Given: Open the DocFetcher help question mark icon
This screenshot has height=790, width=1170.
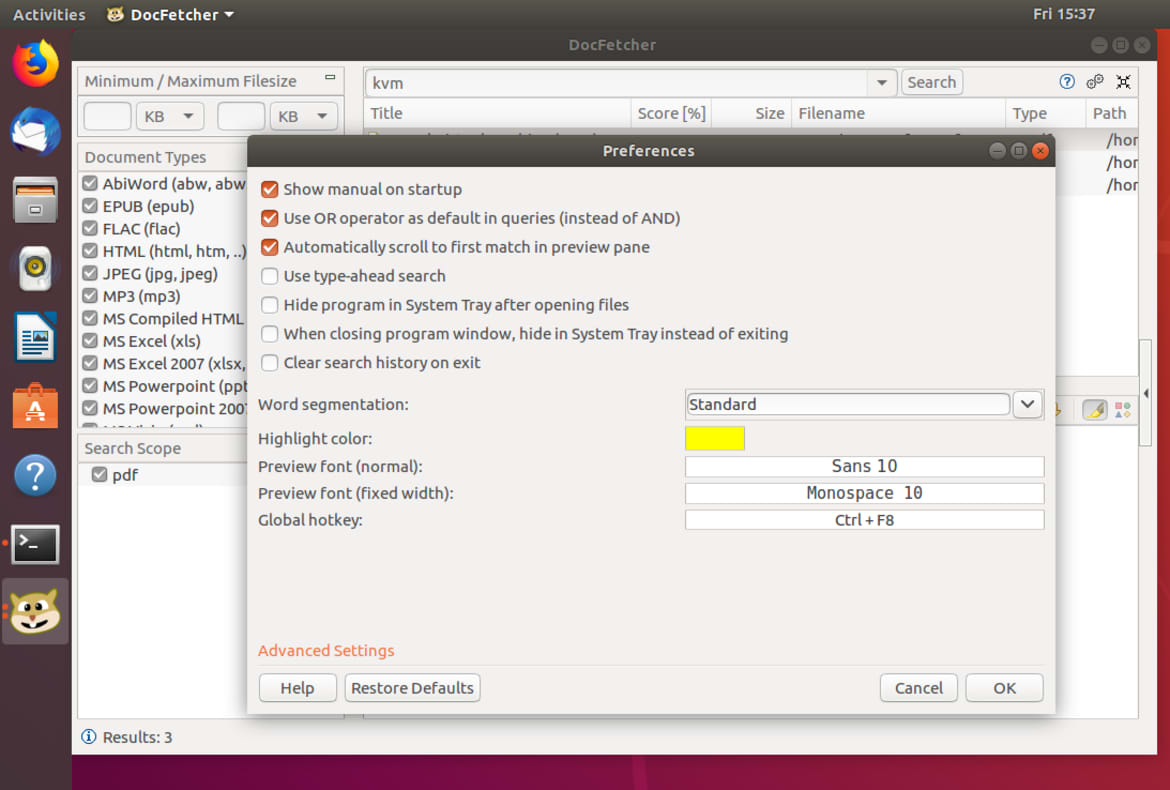Looking at the screenshot, I should pyautogui.click(x=1067, y=81).
